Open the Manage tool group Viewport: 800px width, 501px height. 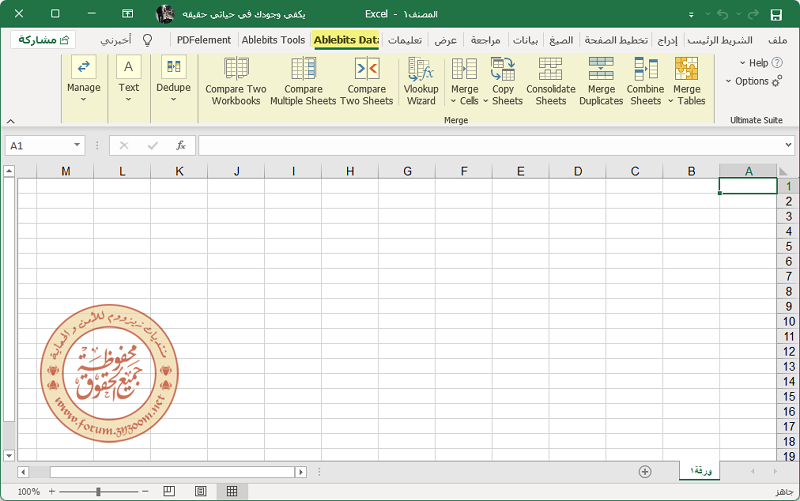[84, 79]
